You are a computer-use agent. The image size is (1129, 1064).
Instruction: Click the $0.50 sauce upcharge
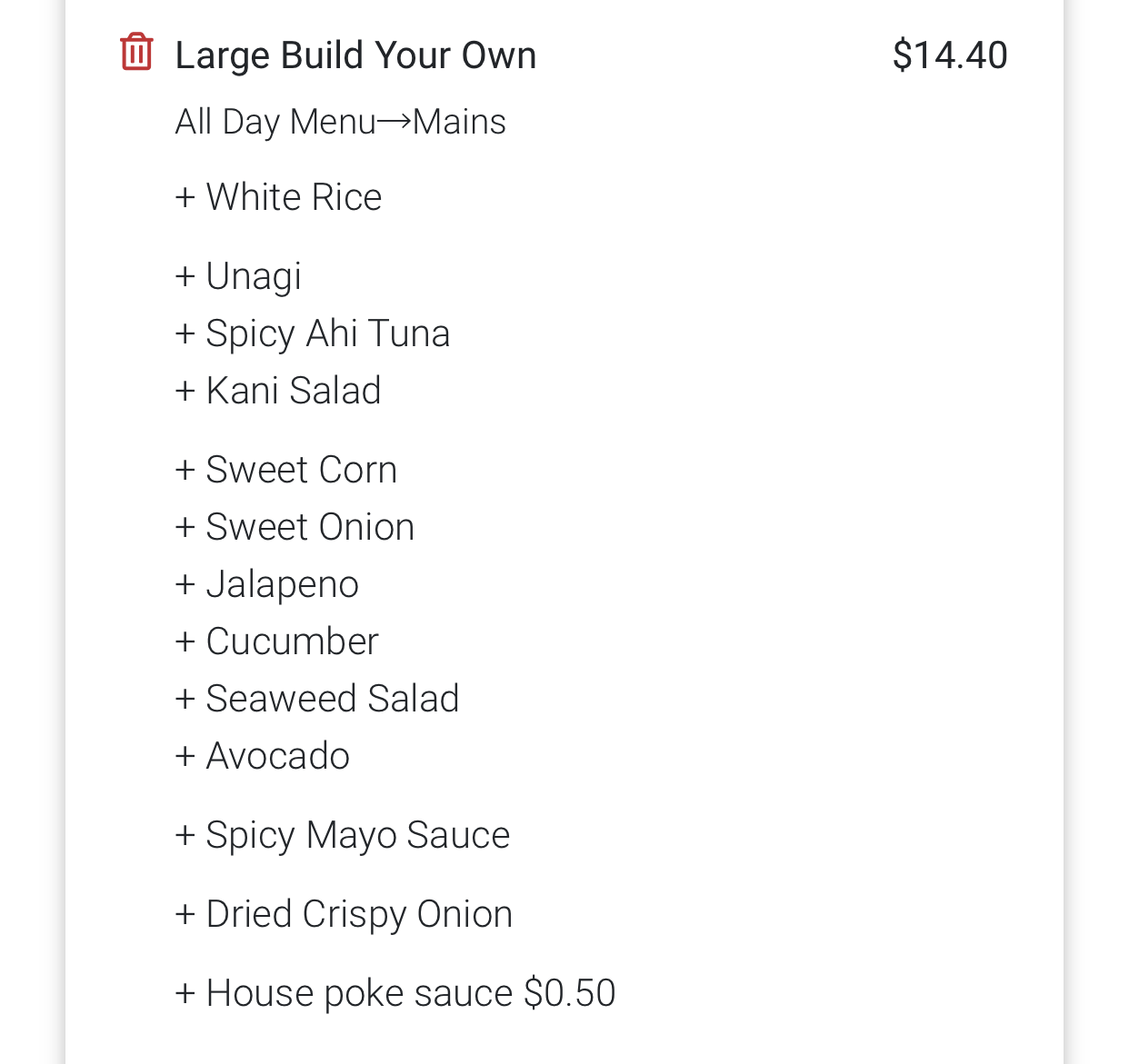pyautogui.click(x=570, y=993)
